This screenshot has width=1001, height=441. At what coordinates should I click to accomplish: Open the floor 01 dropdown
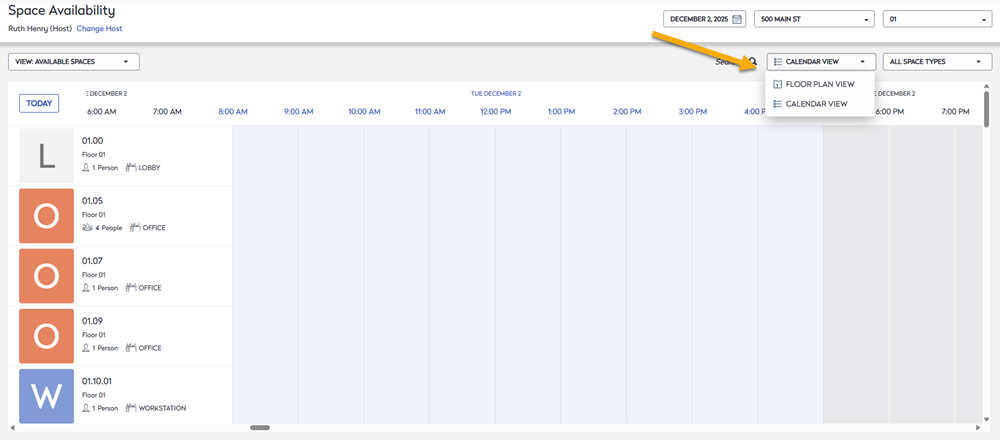pos(937,19)
